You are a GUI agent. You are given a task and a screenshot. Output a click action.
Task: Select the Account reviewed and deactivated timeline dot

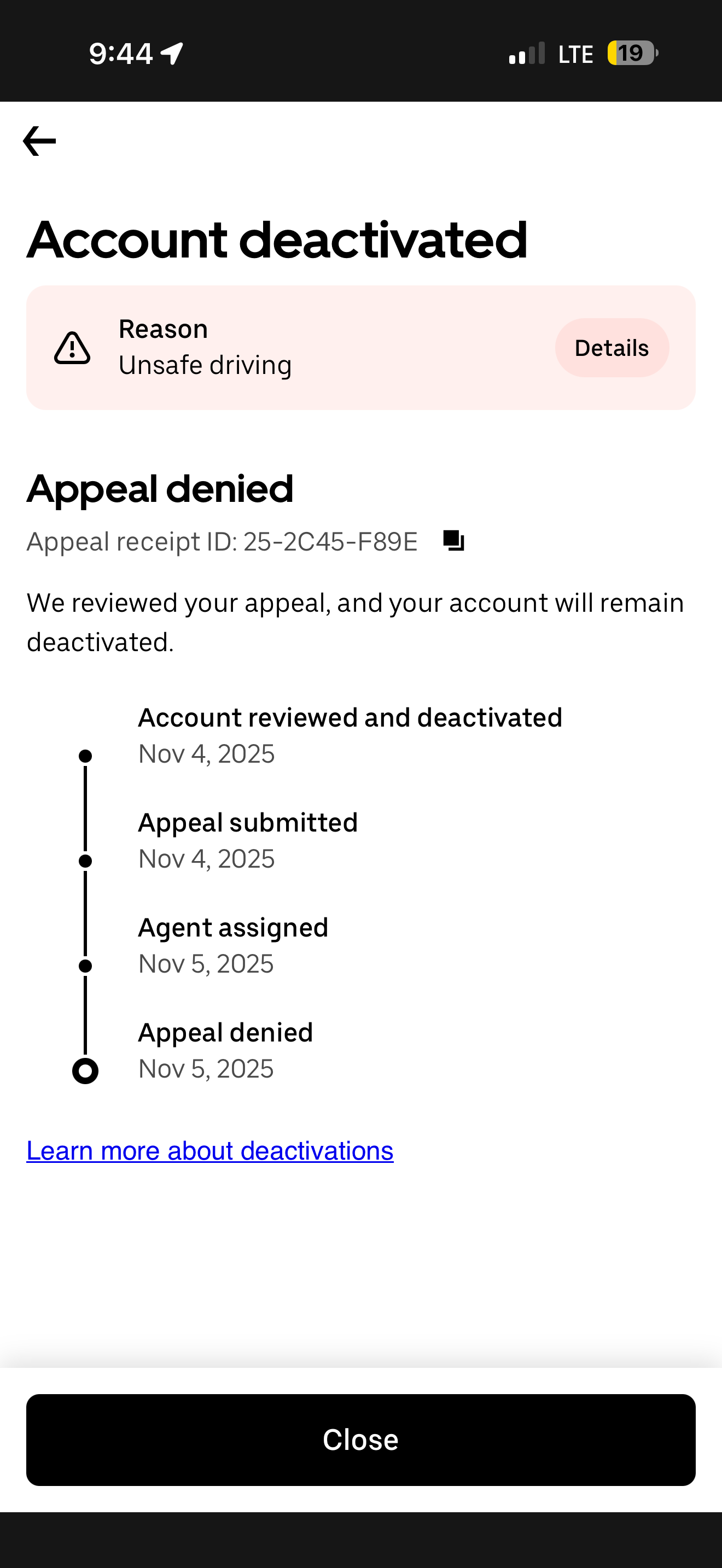tap(85, 756)
